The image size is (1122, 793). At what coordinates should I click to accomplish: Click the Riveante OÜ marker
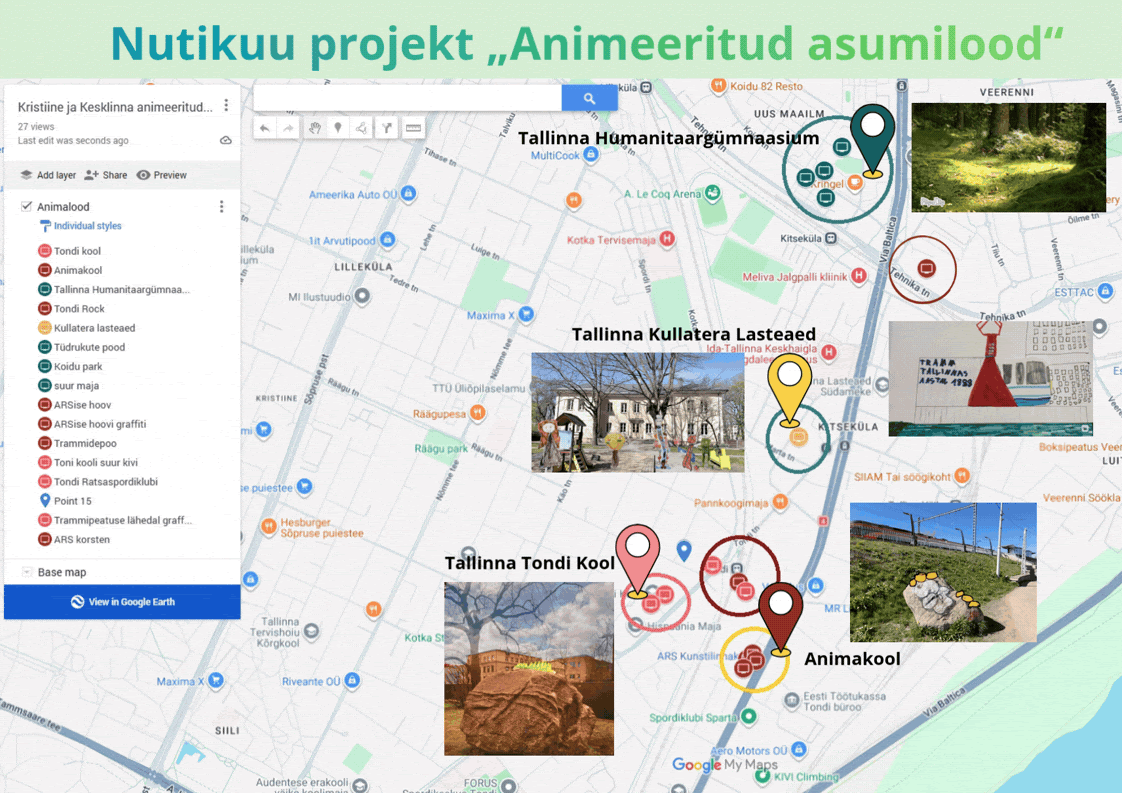point(351,680)
